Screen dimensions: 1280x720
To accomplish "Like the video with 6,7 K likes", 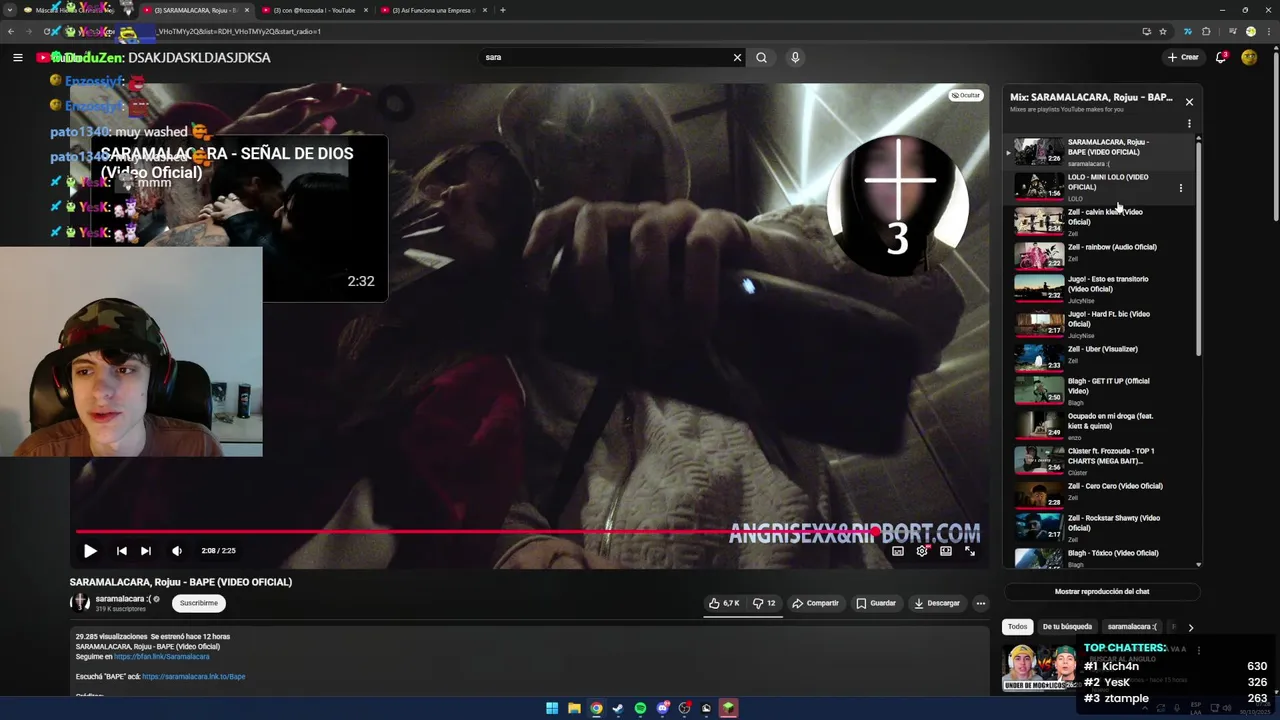I will [725, 603].
